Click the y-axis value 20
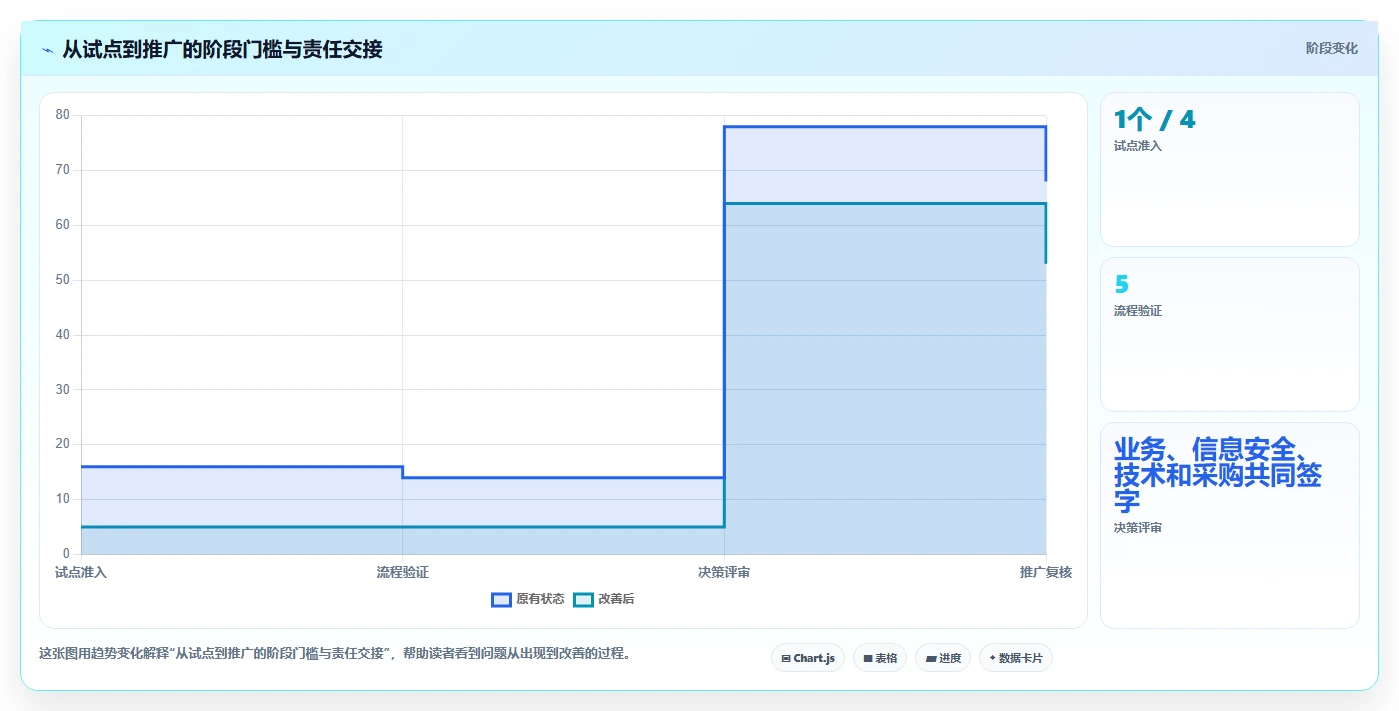Screen dimensions: 1399x711 (x=63, y=444)
